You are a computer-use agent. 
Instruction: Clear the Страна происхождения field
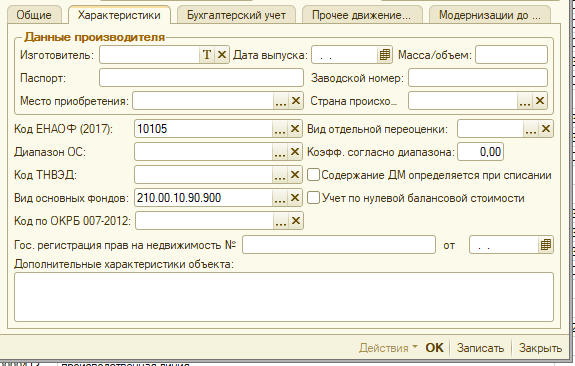[x=540, y=101]
